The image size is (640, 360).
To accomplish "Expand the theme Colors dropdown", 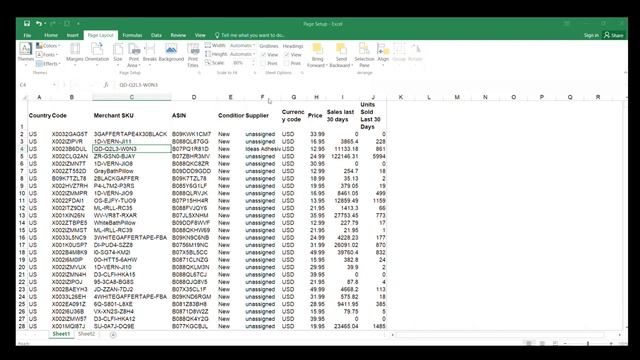I will point(48,46).
